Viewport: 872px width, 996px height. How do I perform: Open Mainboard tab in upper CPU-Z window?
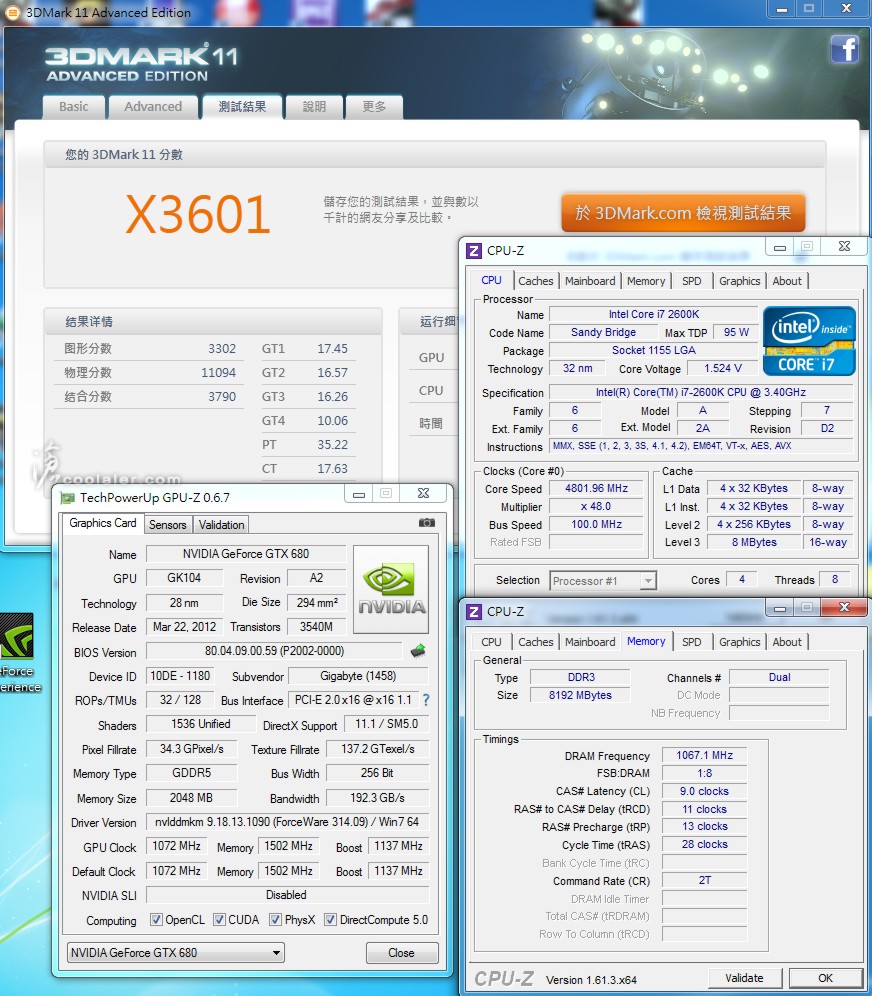click(x=590, y=281)
